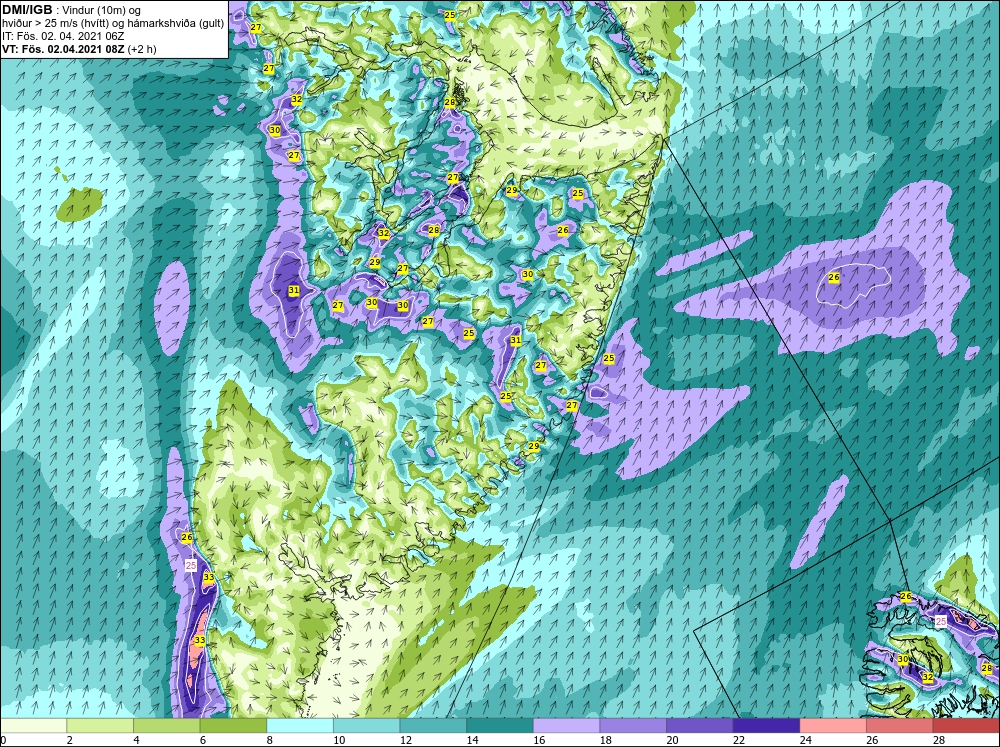Image resolution: width=1000 pixels, height=747 pixels.
Task: Select the dark teal 14–16 m/s swatch
Action: [500, 725]
